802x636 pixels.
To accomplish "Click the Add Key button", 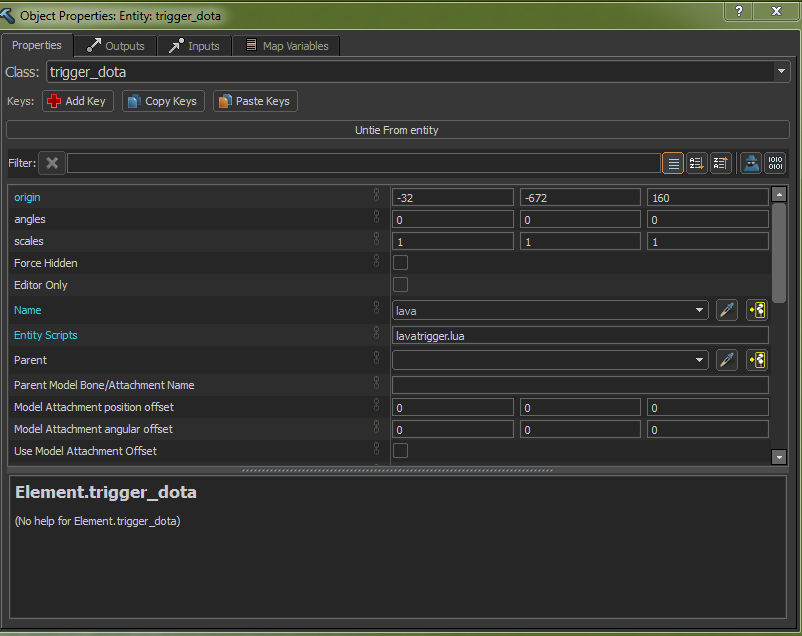I will click(x=76, y=101).
